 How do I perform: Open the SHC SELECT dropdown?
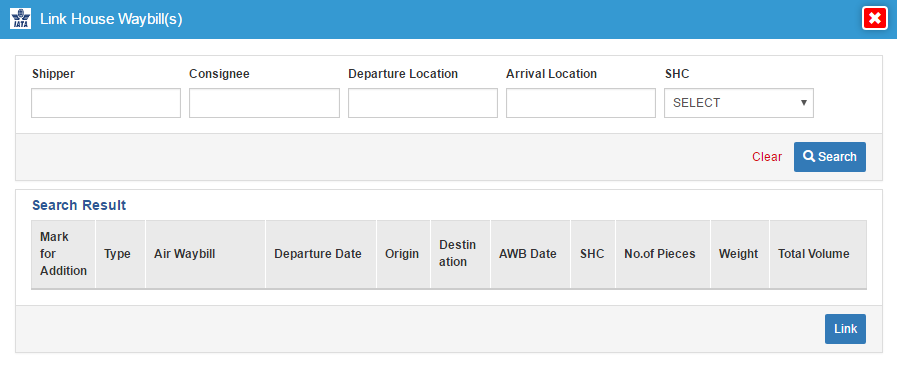click(x=739, y=103)
